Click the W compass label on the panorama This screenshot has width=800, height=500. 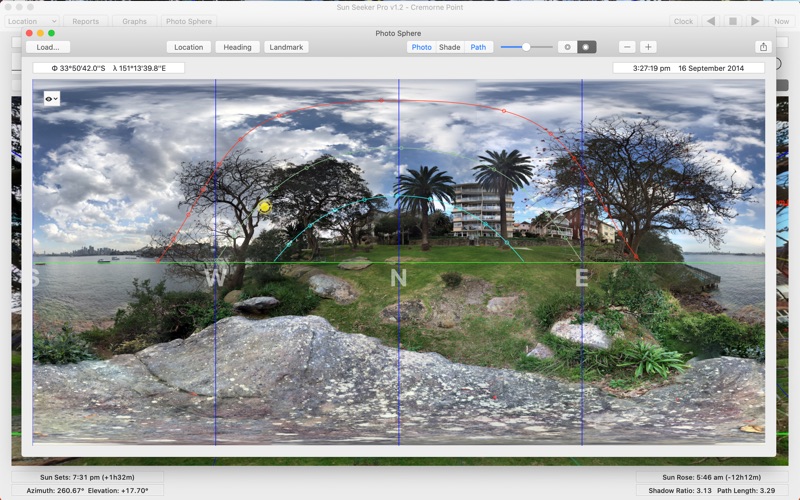(216, 278)
